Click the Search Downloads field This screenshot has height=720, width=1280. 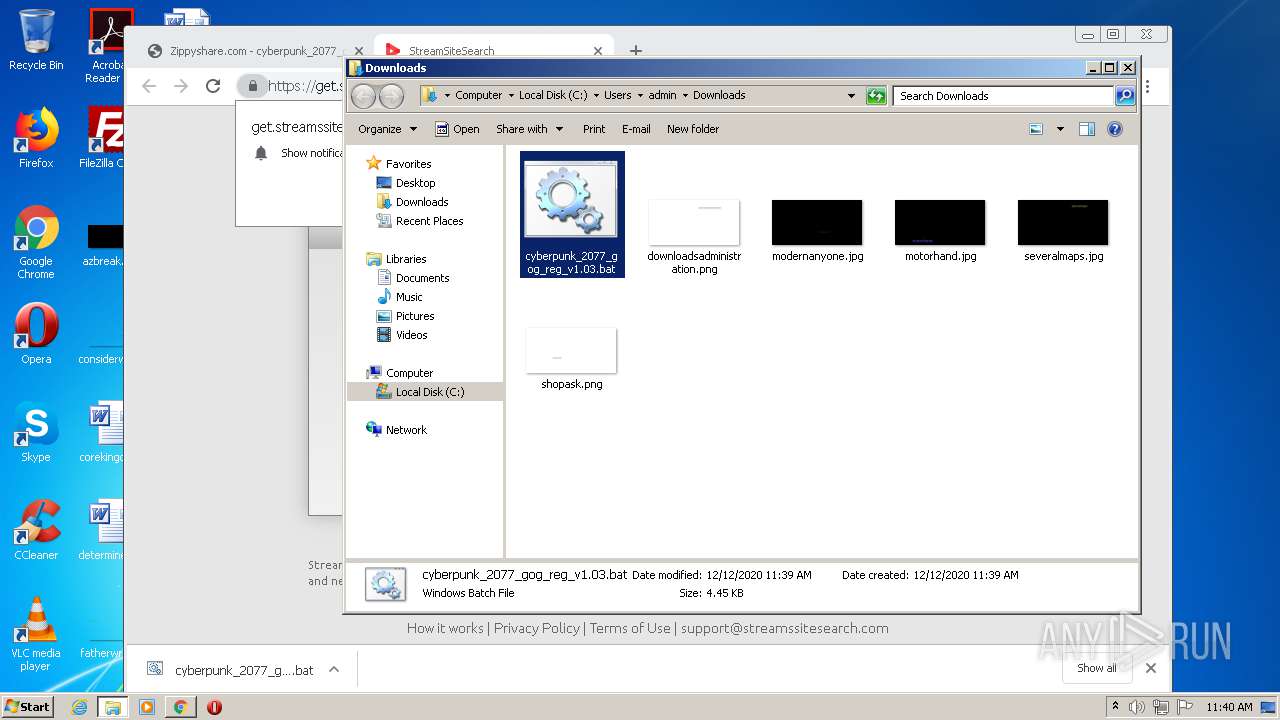click(x=1003, y=96)
